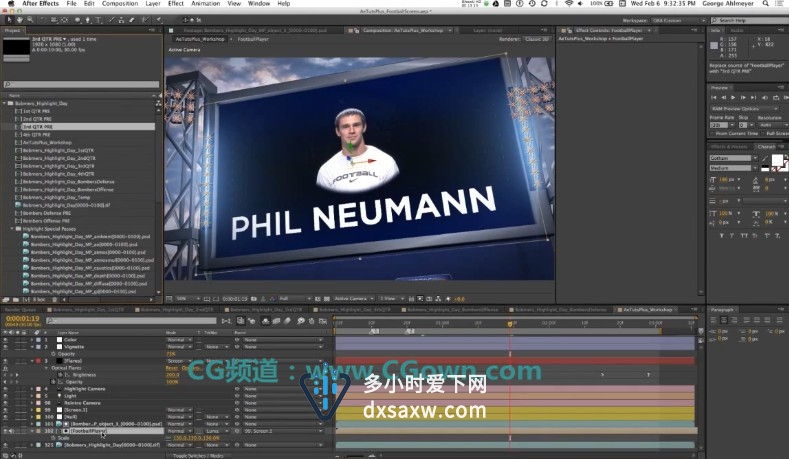The height and width of the screenshot is (459, 789).
Task: Open Spotlight search in macOS menu bar
Action: (765, 4)
